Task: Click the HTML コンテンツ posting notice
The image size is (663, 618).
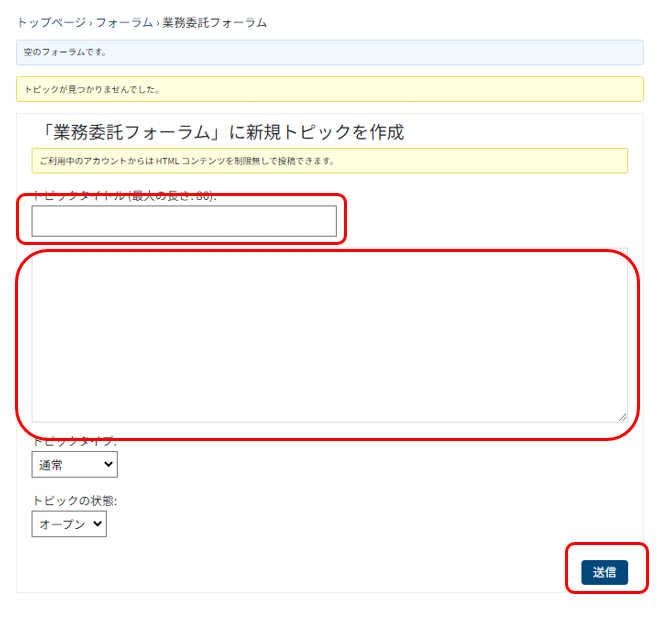Action: pos(329,160)
